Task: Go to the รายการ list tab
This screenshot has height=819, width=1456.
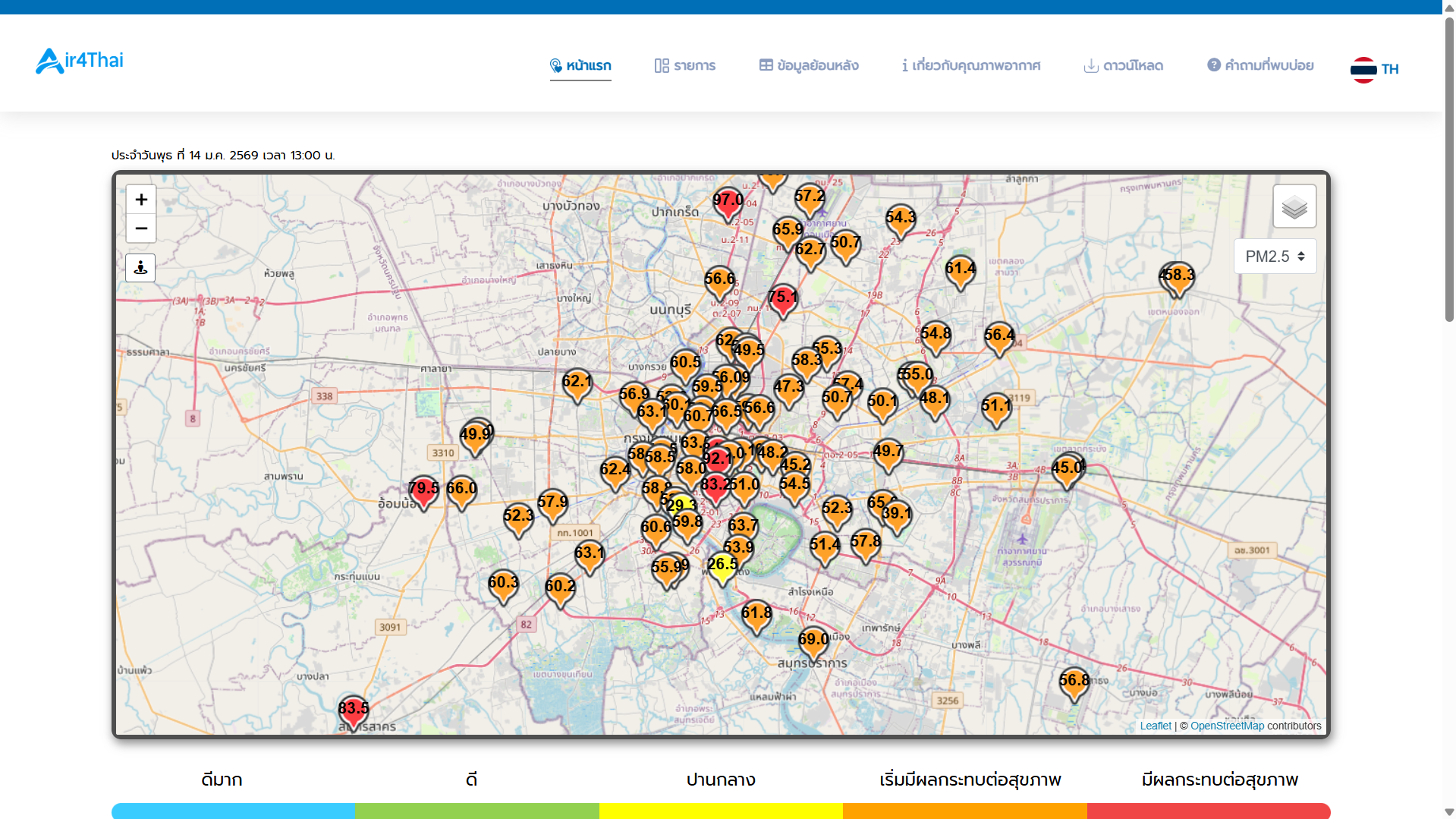Action: 685,66
